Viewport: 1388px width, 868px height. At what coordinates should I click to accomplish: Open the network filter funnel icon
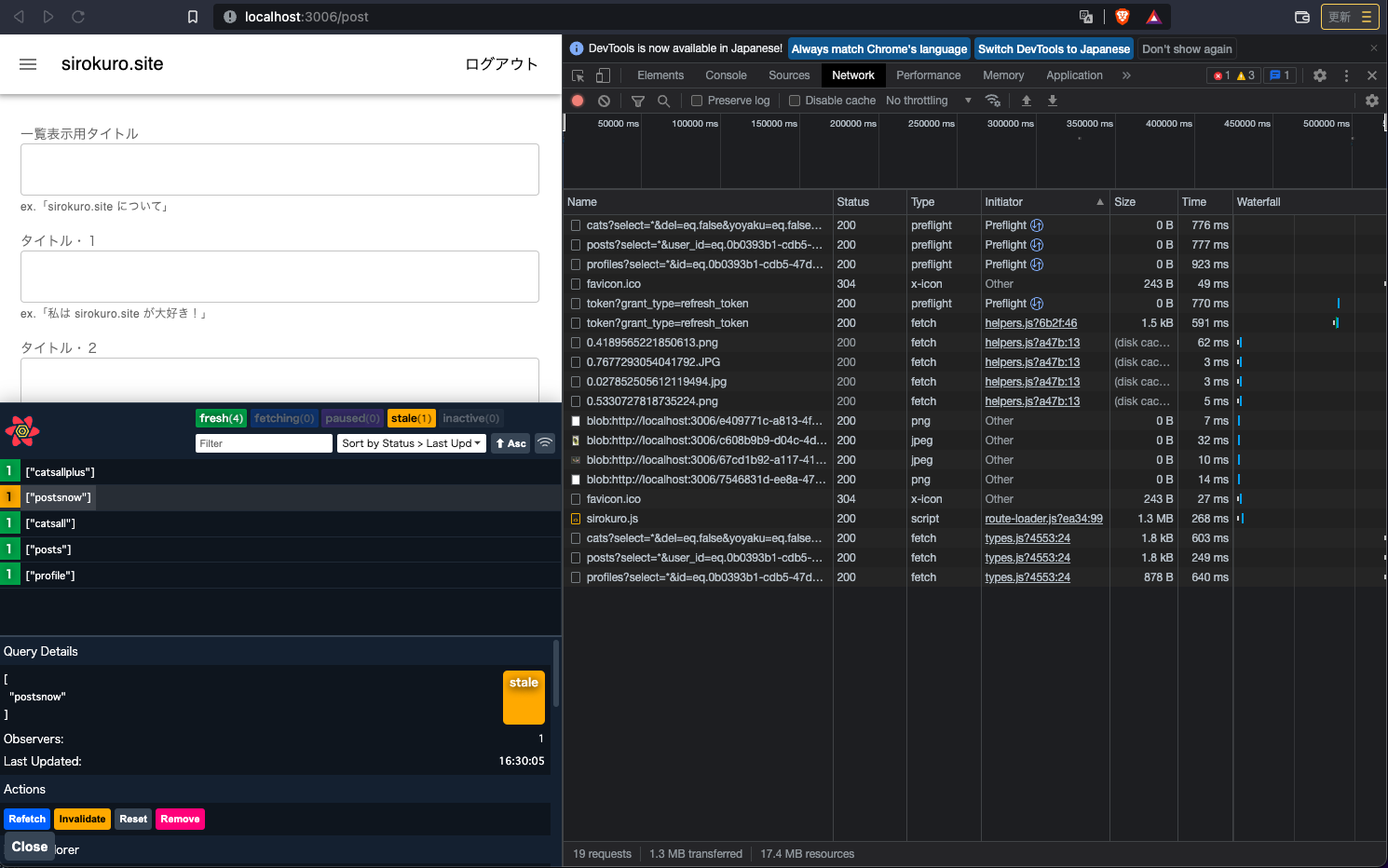click(638, 101)
